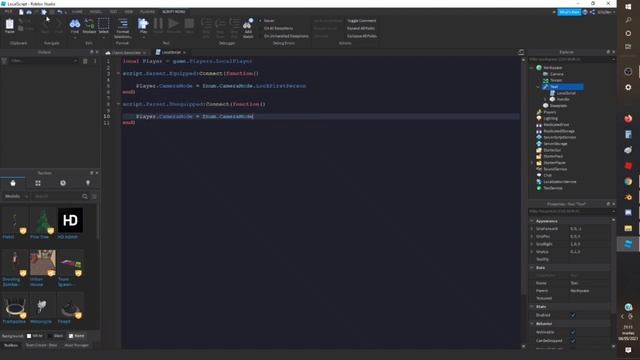Collapse the State properties section
640x360 pixels.
pos(532,307)
